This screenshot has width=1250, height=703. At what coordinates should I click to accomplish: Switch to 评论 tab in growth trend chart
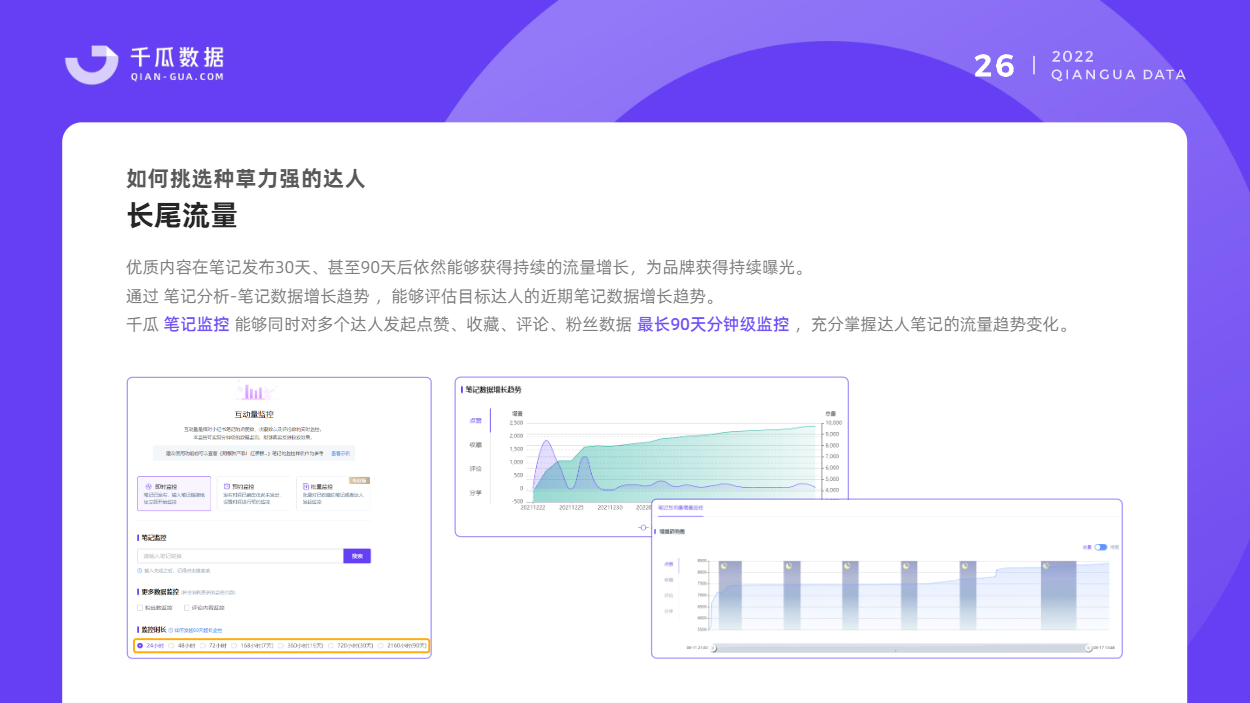(x=475, y=468)
